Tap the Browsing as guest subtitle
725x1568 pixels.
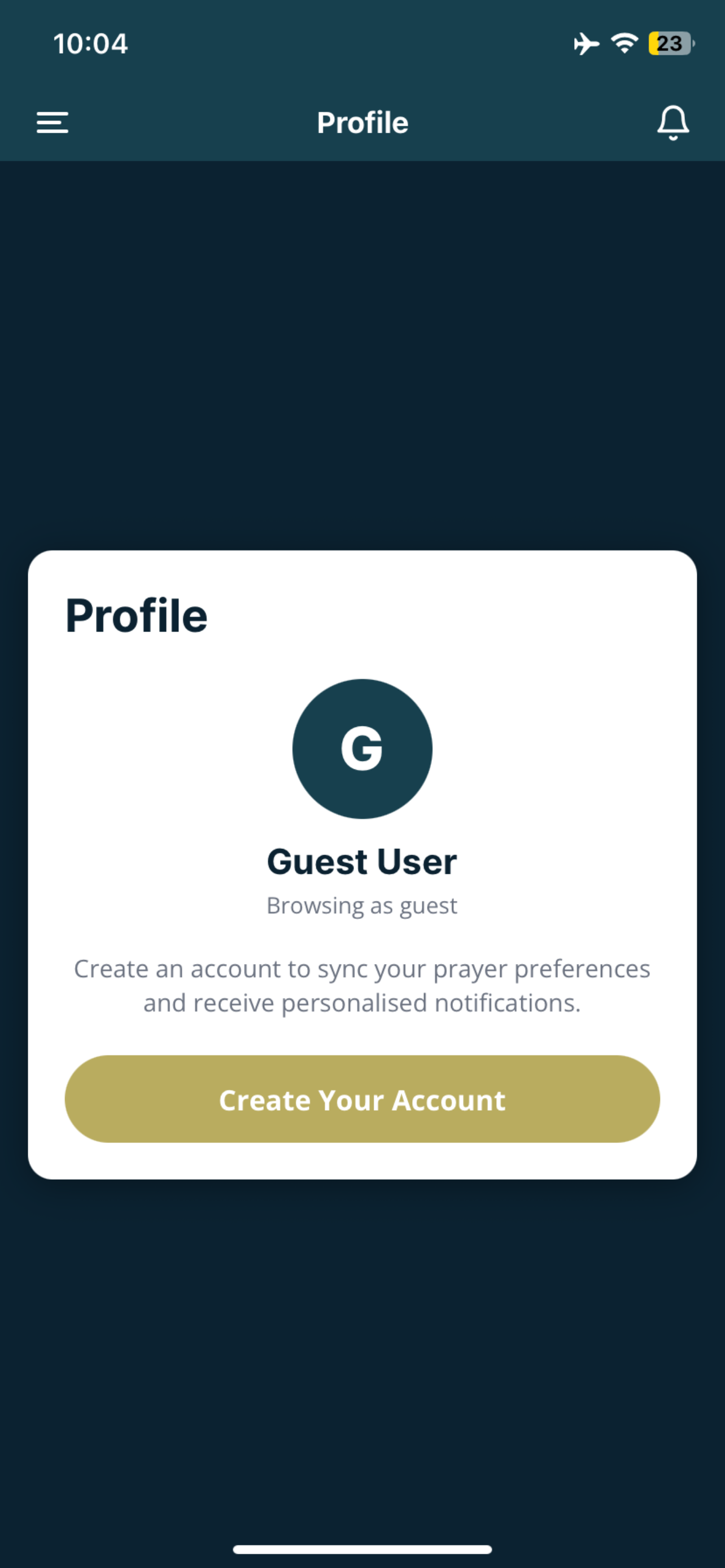362,906
